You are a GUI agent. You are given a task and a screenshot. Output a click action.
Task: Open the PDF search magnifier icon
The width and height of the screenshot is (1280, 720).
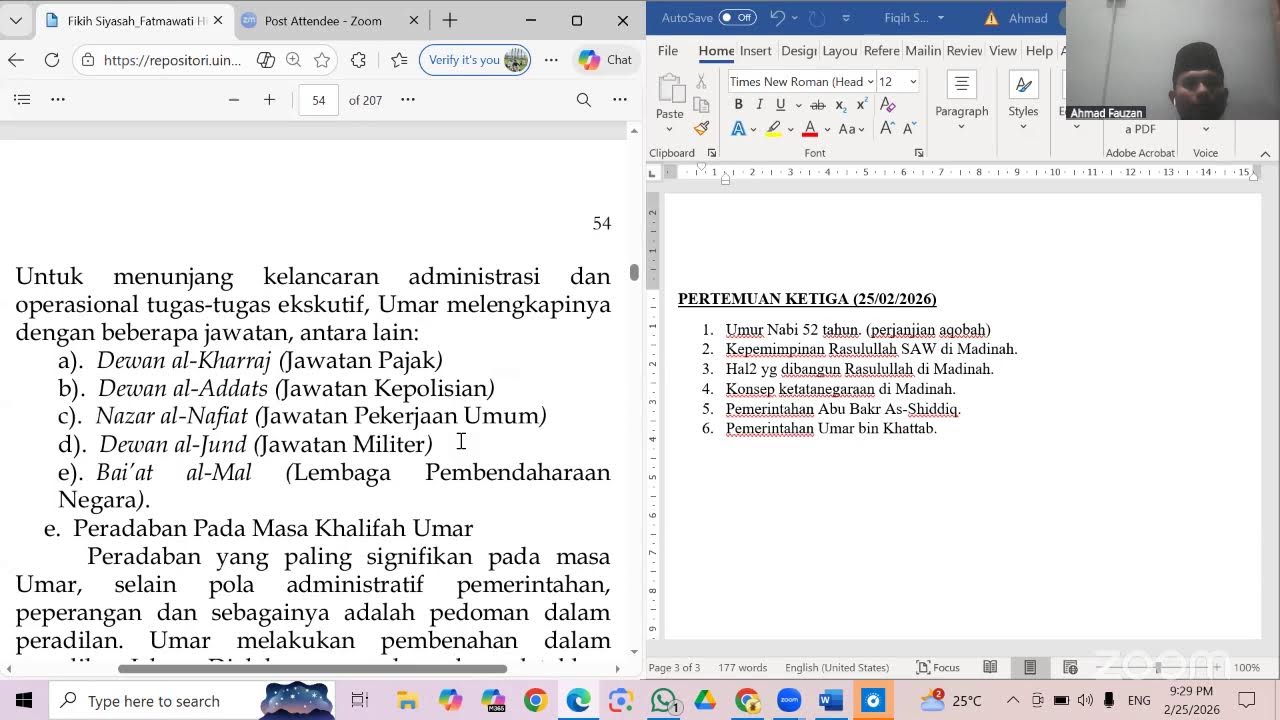[x=584, y=100]
